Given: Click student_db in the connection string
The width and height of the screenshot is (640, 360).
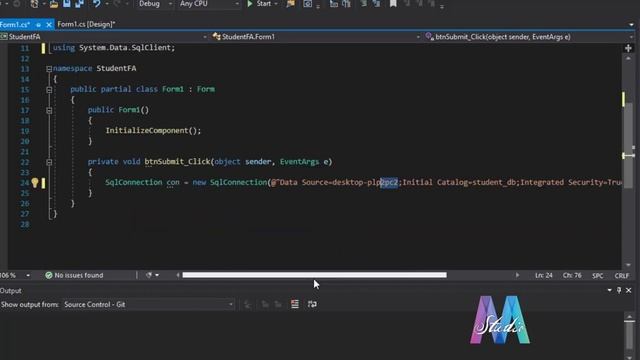Looking at the screenshot, I should tap(494, 182).
